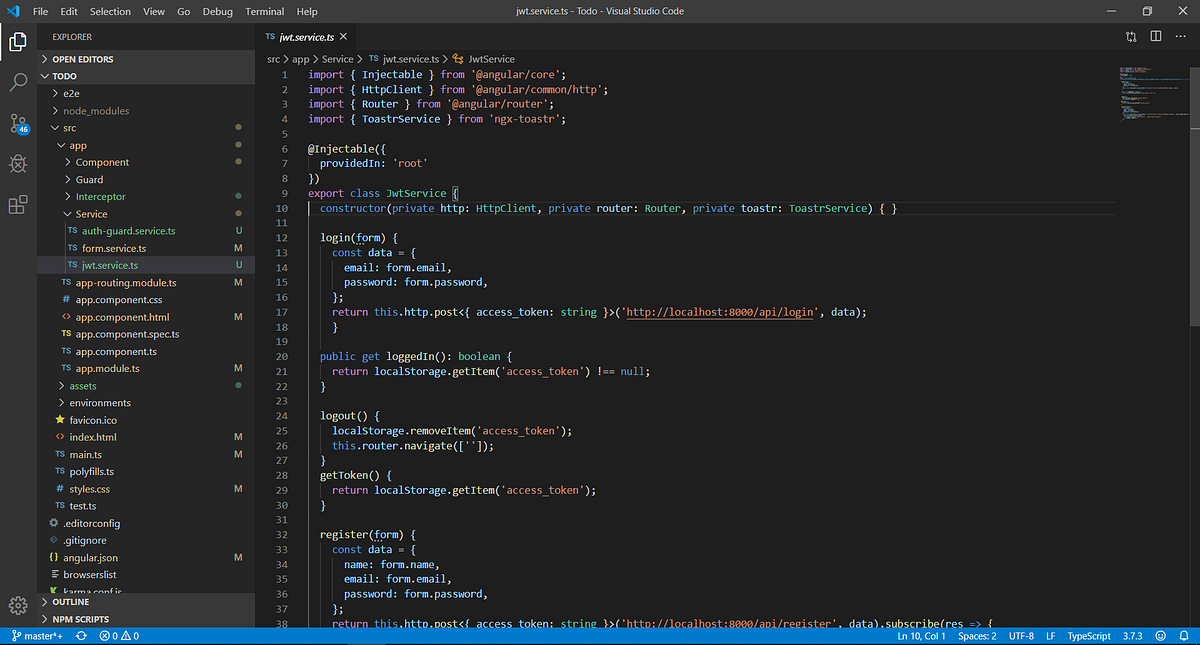1200x645 pixels.
Task: Open Source Control showing 46 pending changes
Action: click(x=18, y=126)
